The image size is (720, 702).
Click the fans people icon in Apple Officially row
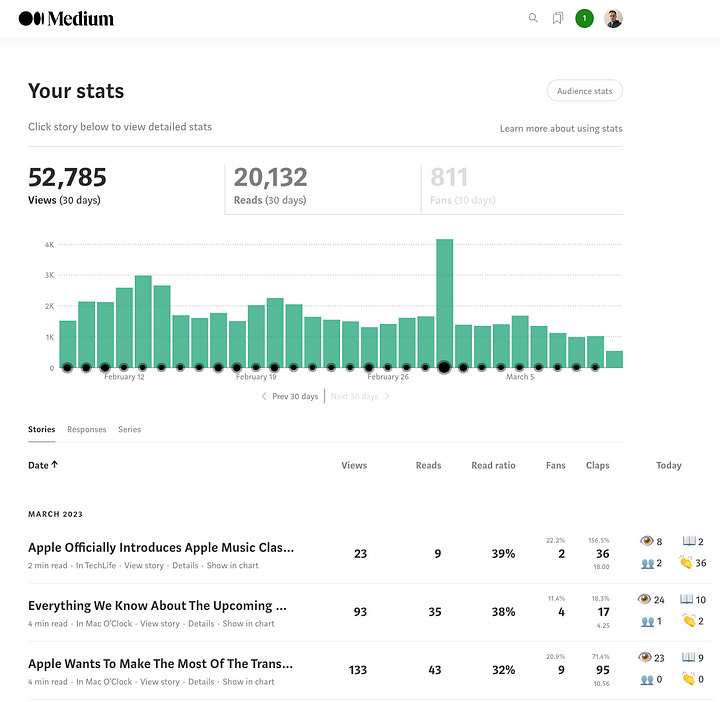(647, 563)
